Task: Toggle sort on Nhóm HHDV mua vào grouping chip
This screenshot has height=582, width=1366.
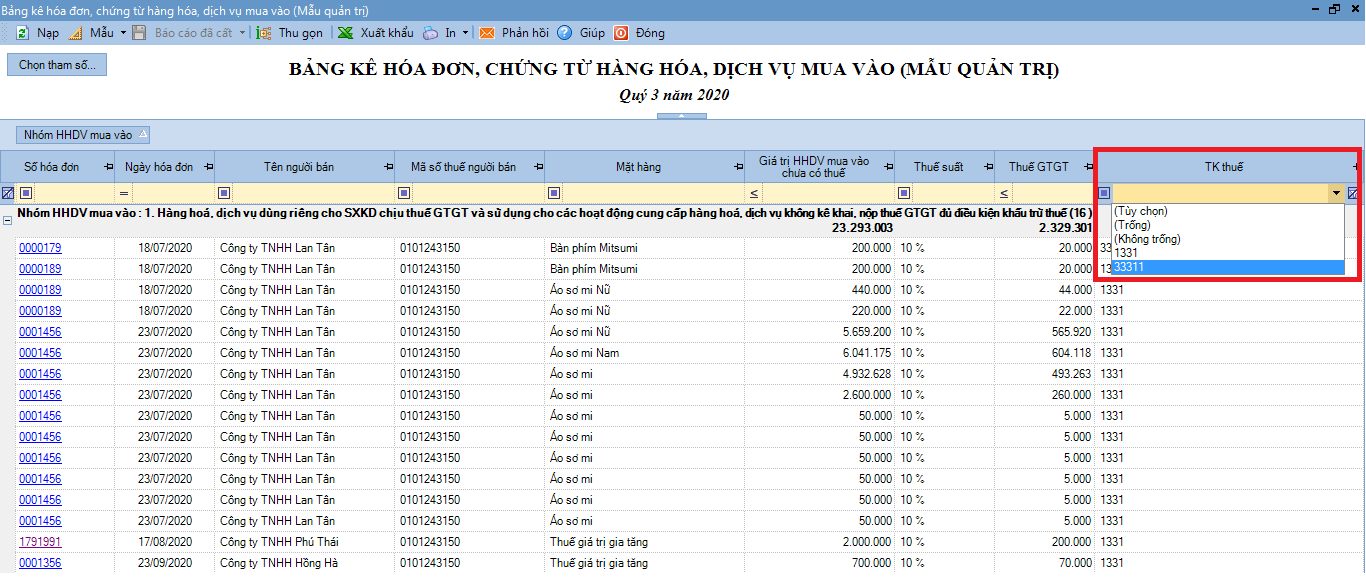Action: click(82, 134)
